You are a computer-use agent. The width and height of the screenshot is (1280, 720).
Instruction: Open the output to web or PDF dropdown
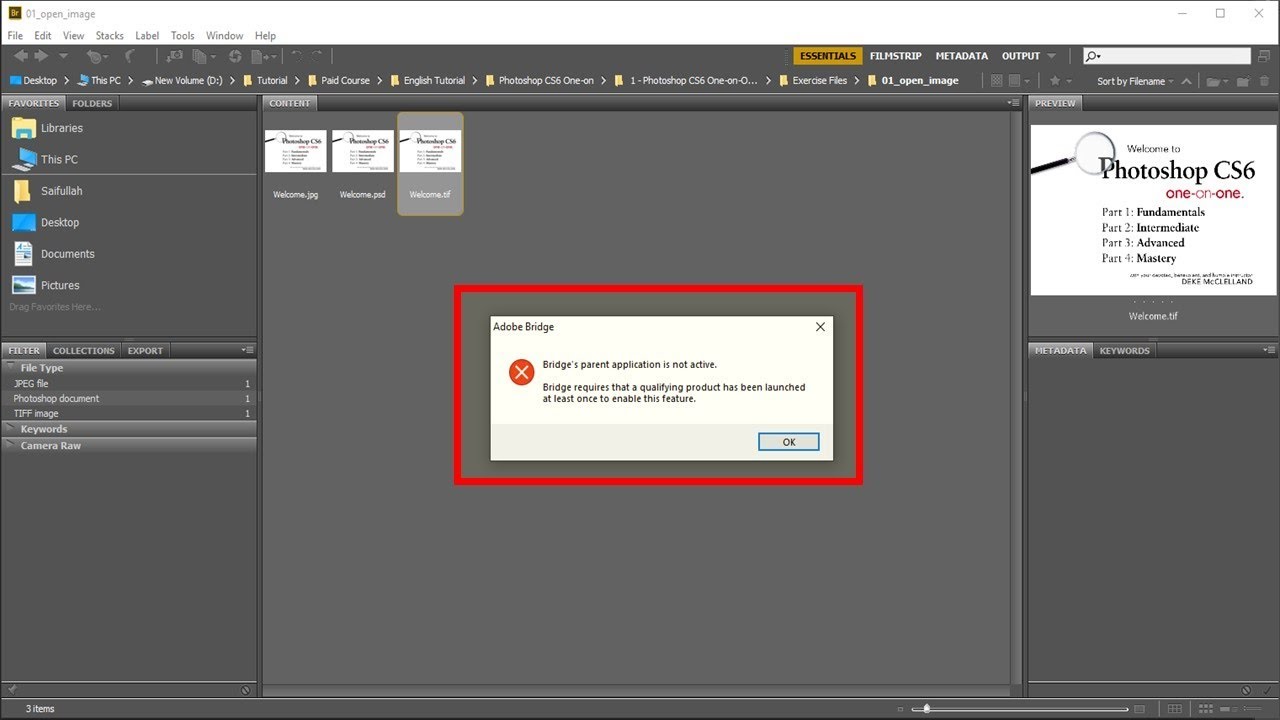264,56
